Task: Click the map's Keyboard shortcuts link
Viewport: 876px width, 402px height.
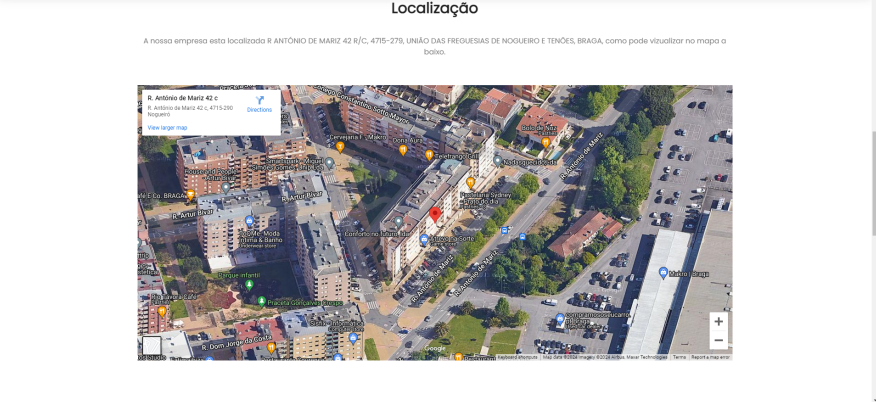Action: [x=518, y=357]
